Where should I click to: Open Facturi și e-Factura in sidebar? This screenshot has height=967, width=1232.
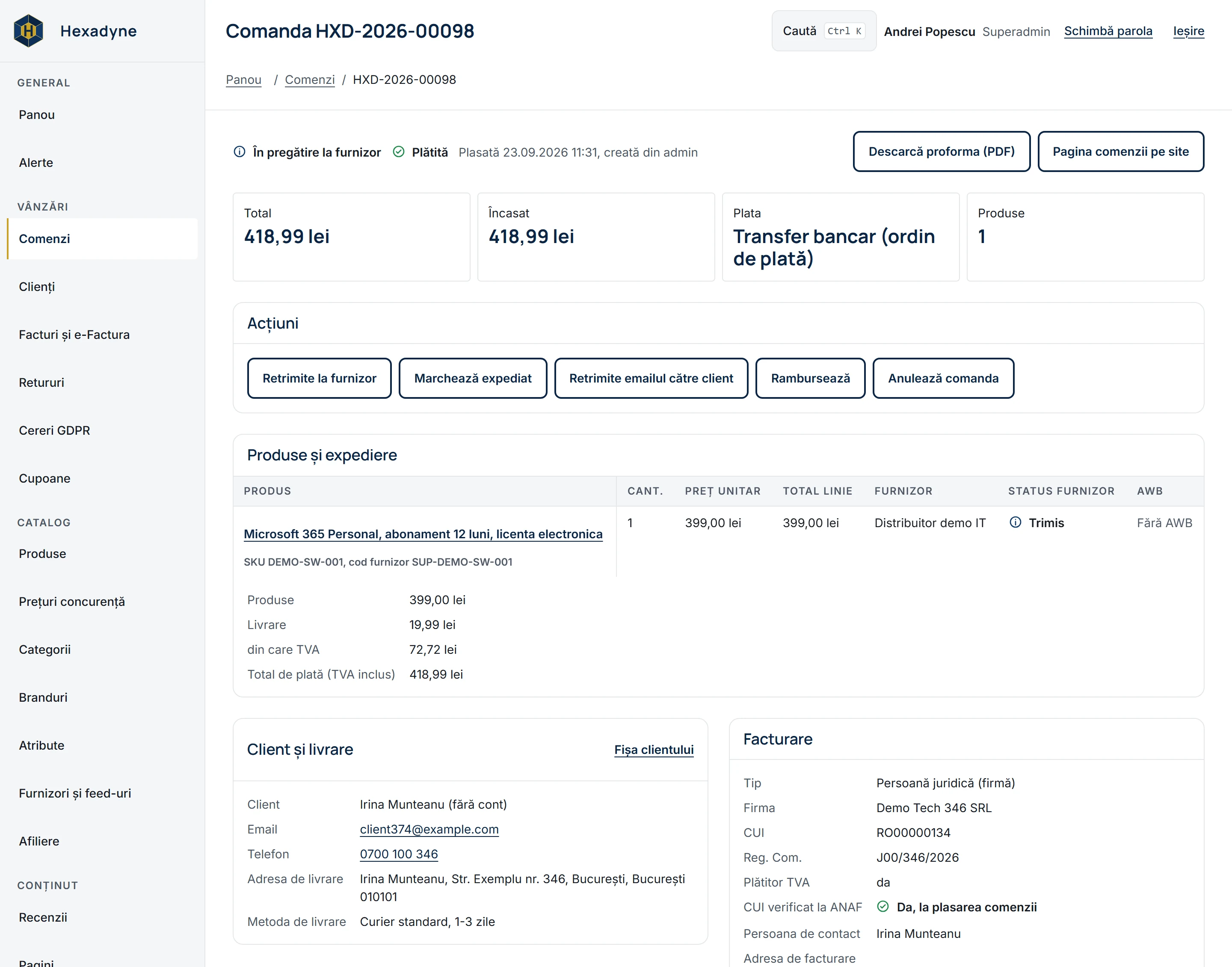click(x=102, y=335)
